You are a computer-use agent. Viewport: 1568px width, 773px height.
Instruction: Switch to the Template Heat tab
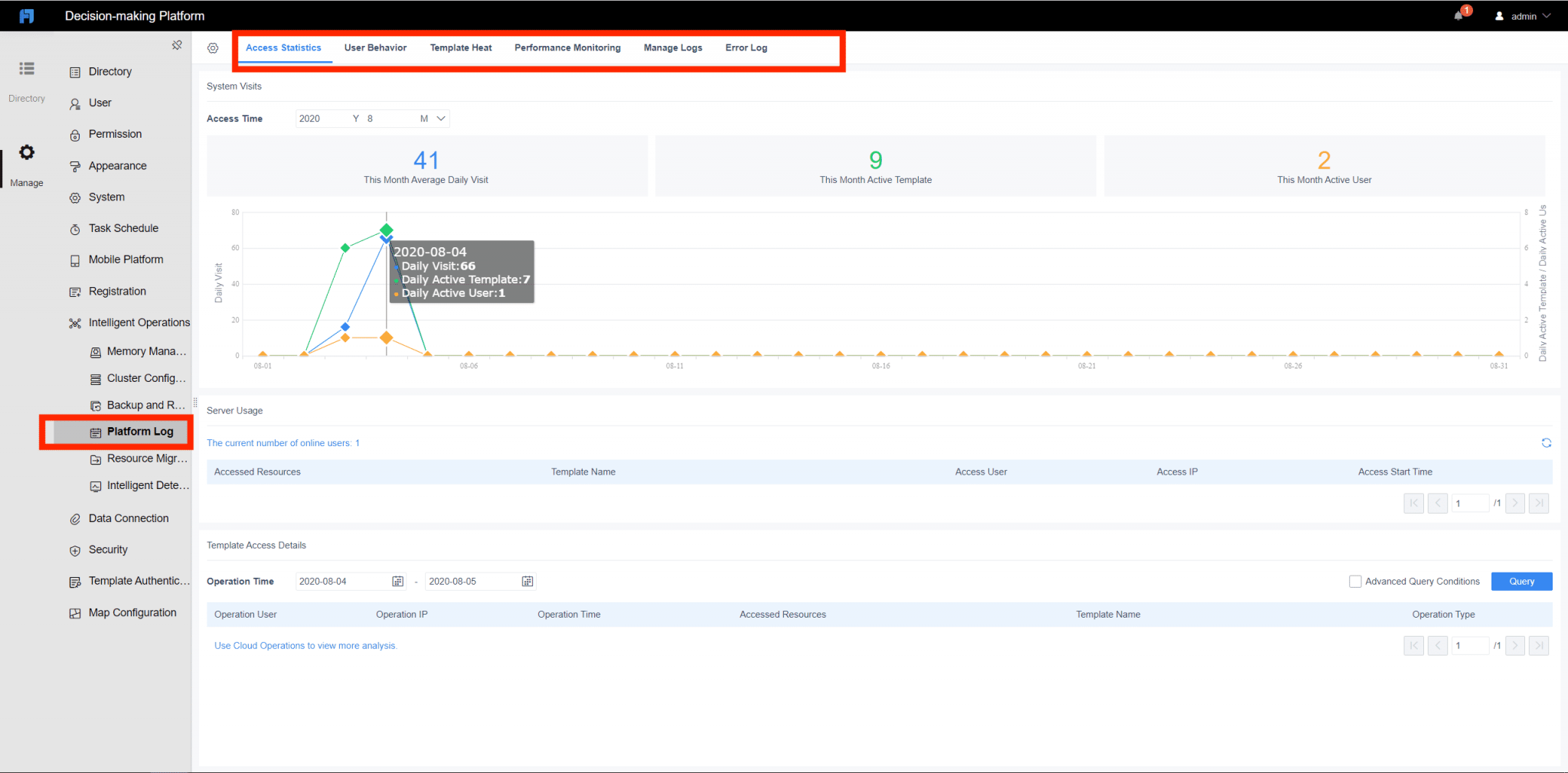461,47
